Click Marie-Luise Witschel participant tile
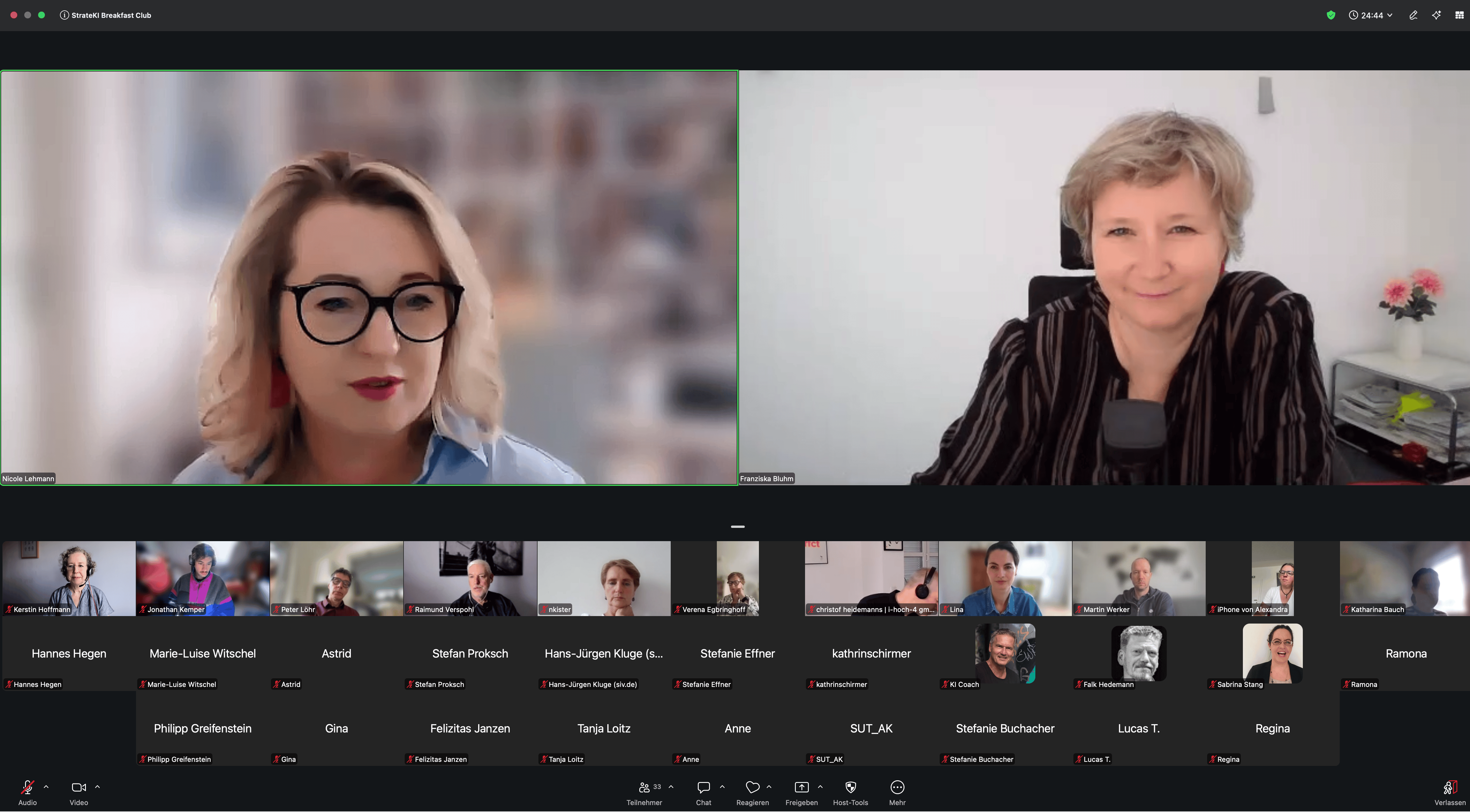Viewport: 1470px width, 812px height. pos(203,653)
